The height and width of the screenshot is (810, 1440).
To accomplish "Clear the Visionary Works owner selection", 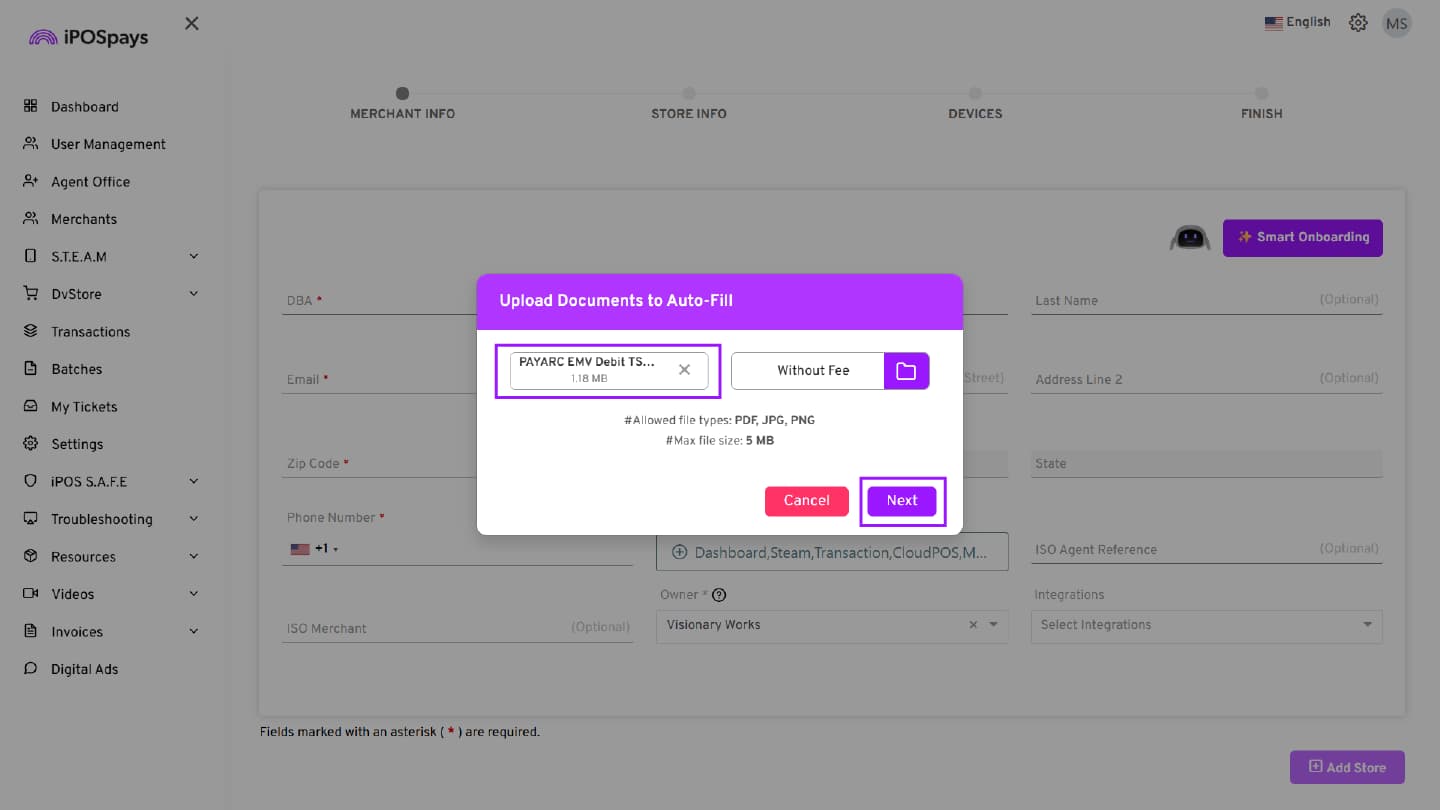I will 973,625.
